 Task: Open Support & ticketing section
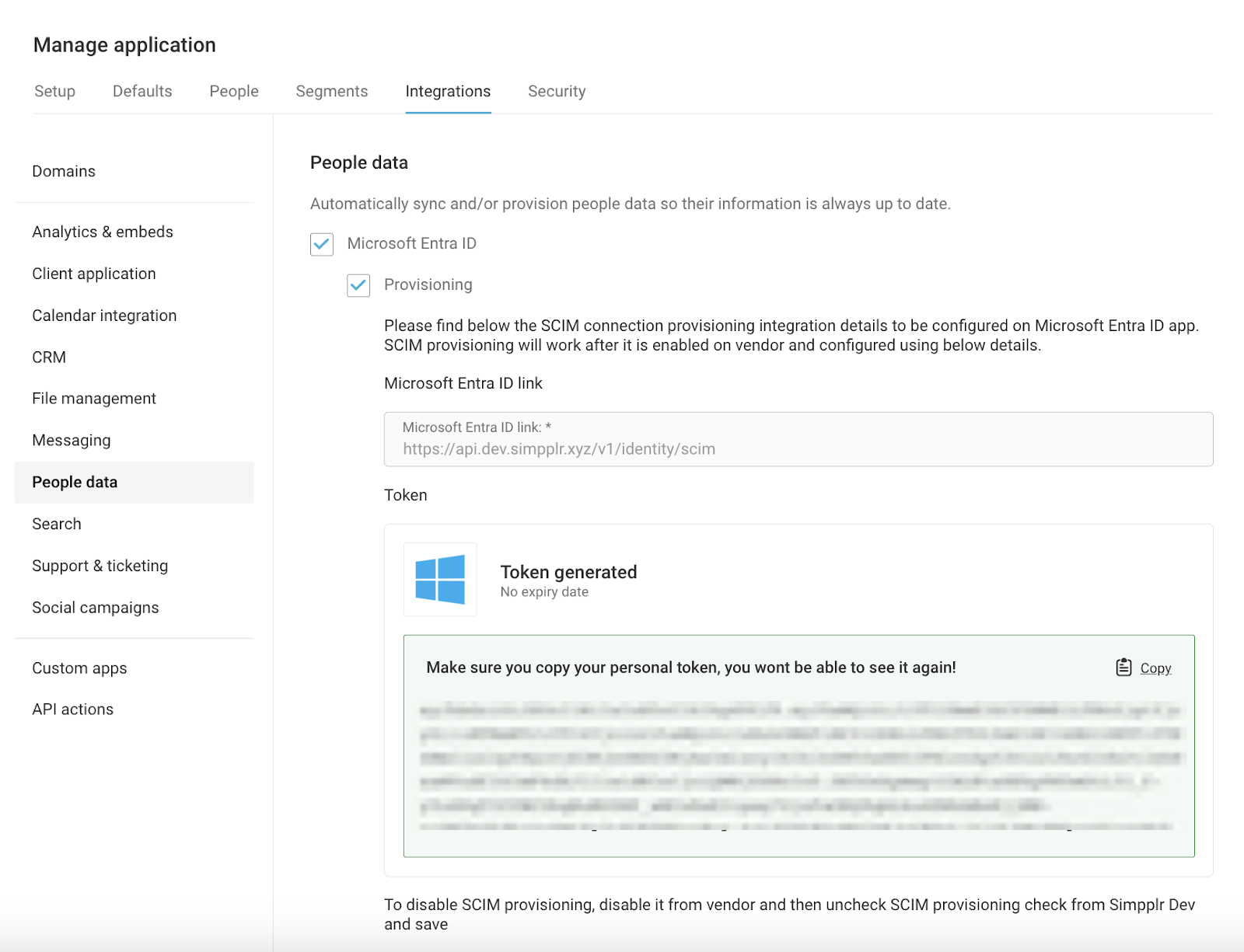[x=100, y=566]
